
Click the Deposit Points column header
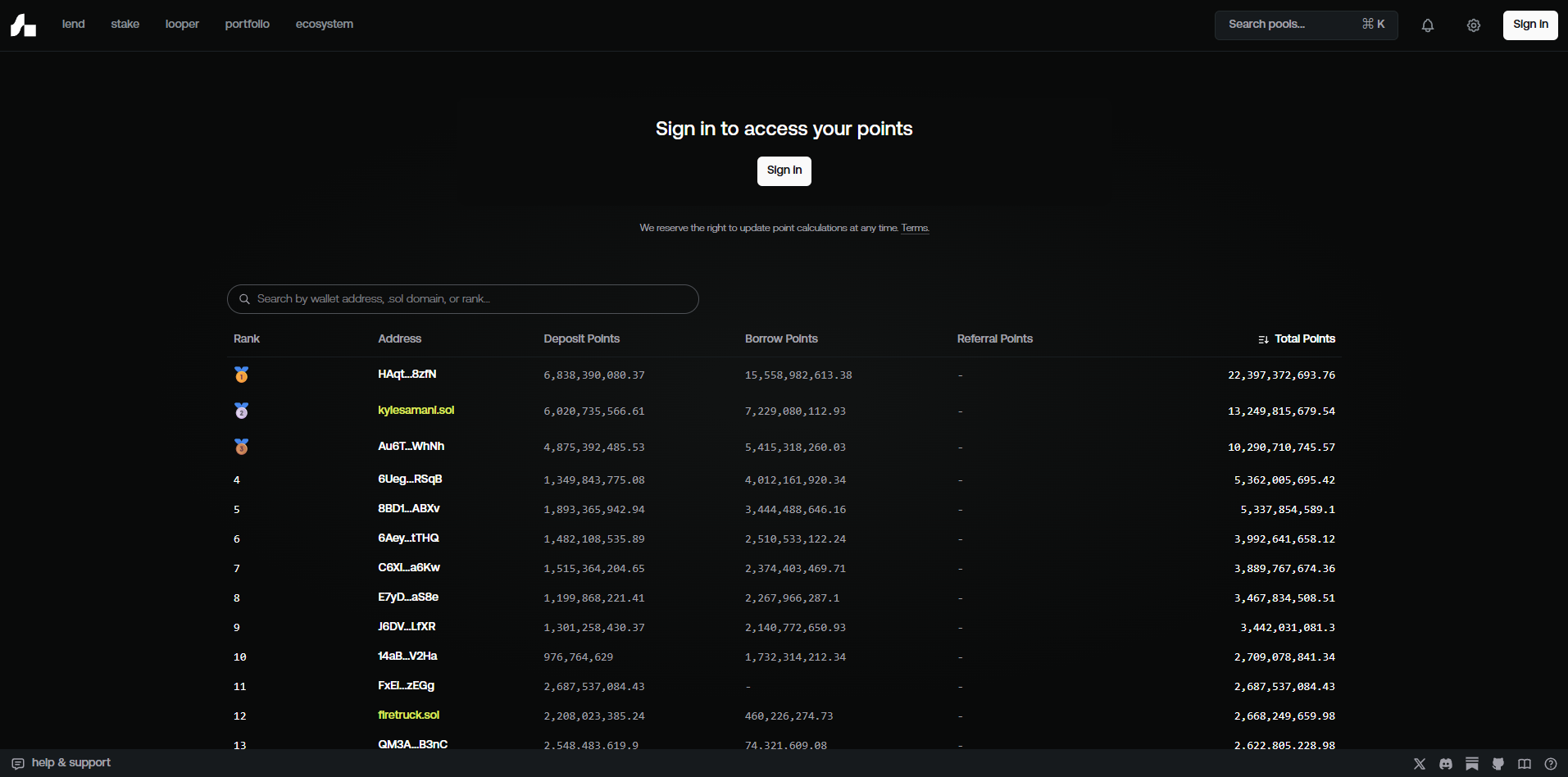[x=581, y=339]
